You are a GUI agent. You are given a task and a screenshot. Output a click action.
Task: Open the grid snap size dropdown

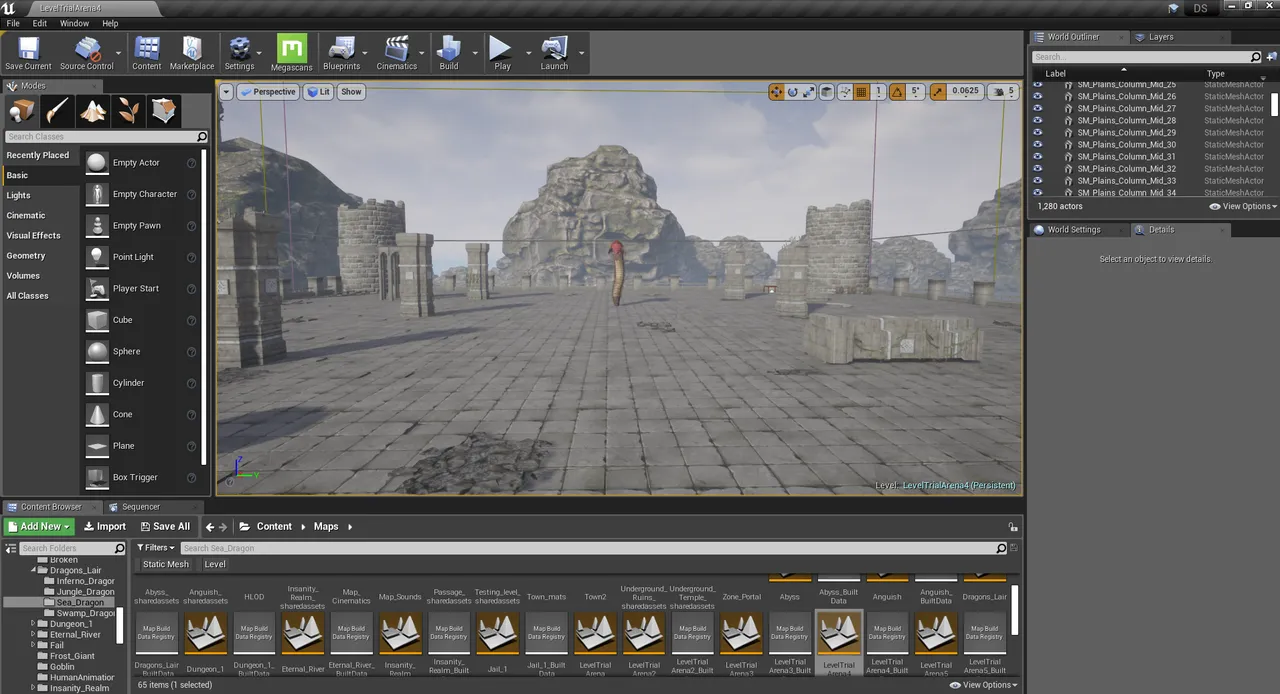(879, 92)
